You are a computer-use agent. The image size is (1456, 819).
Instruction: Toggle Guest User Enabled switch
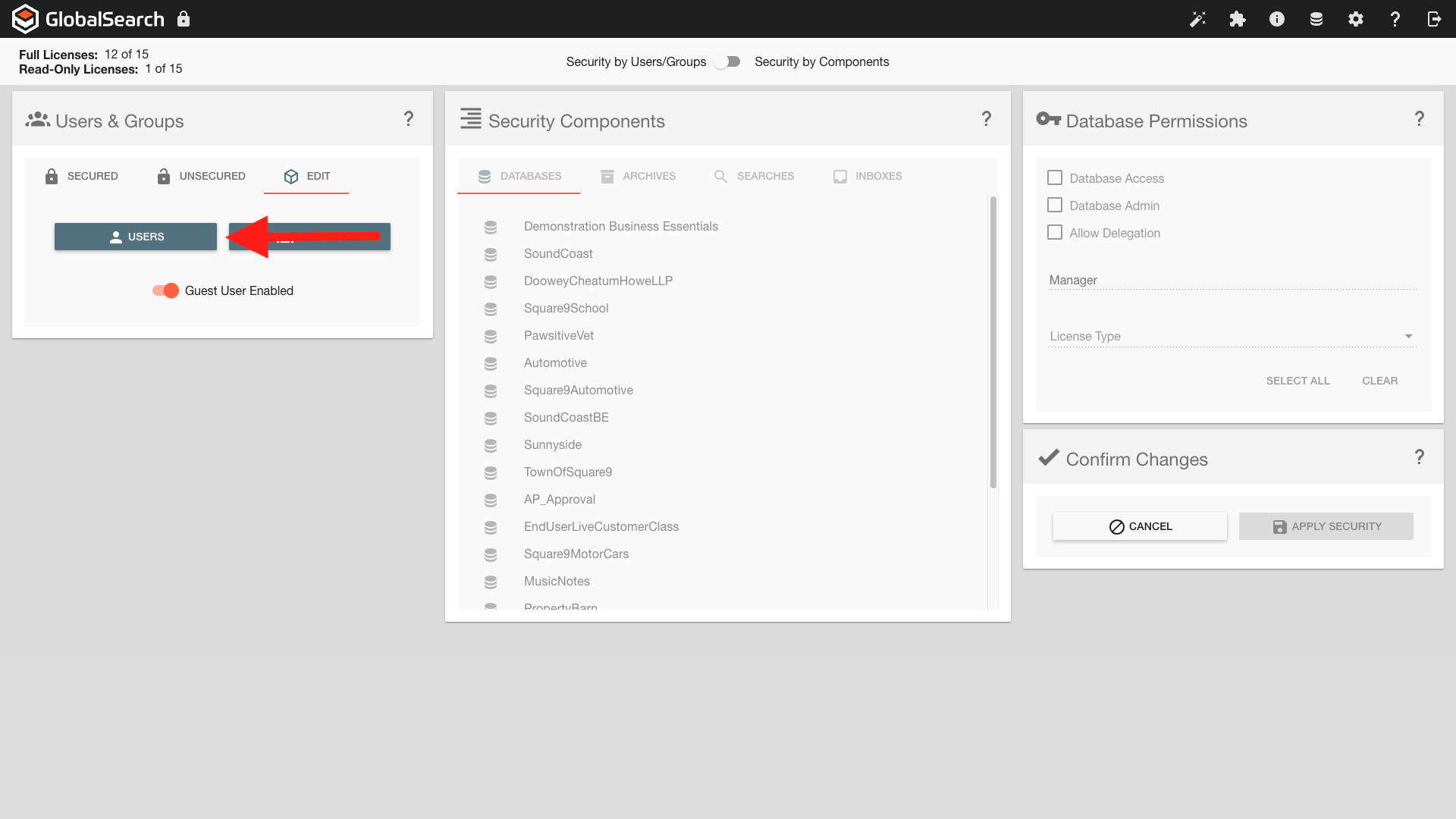[x=165, y=290]
